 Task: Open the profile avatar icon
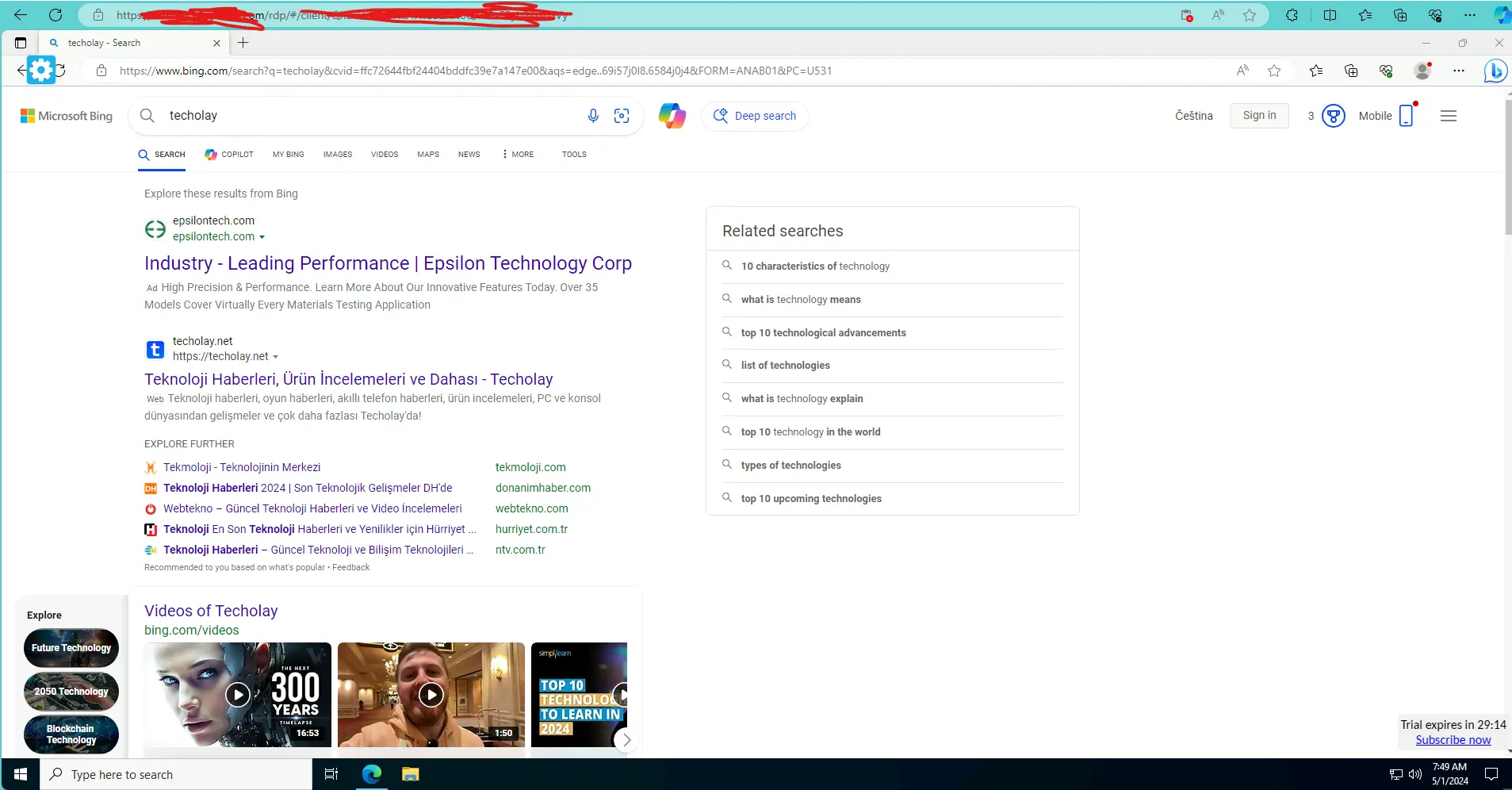point(1422,71)
